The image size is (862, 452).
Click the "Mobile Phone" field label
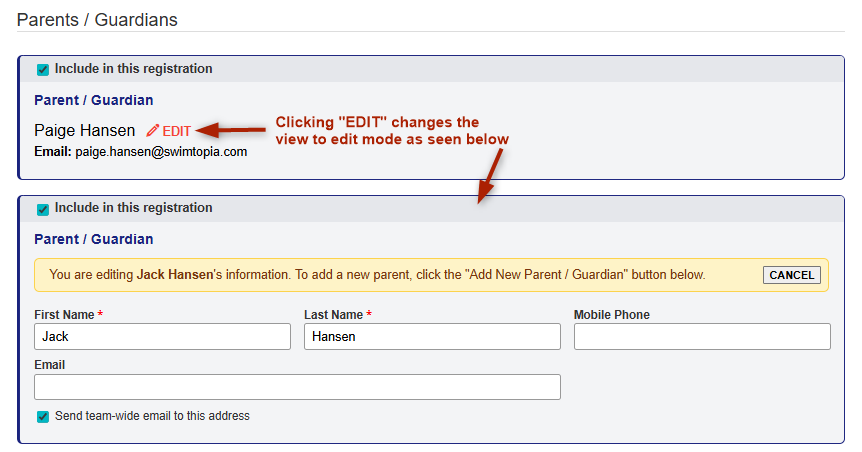(x=611, y=315)
